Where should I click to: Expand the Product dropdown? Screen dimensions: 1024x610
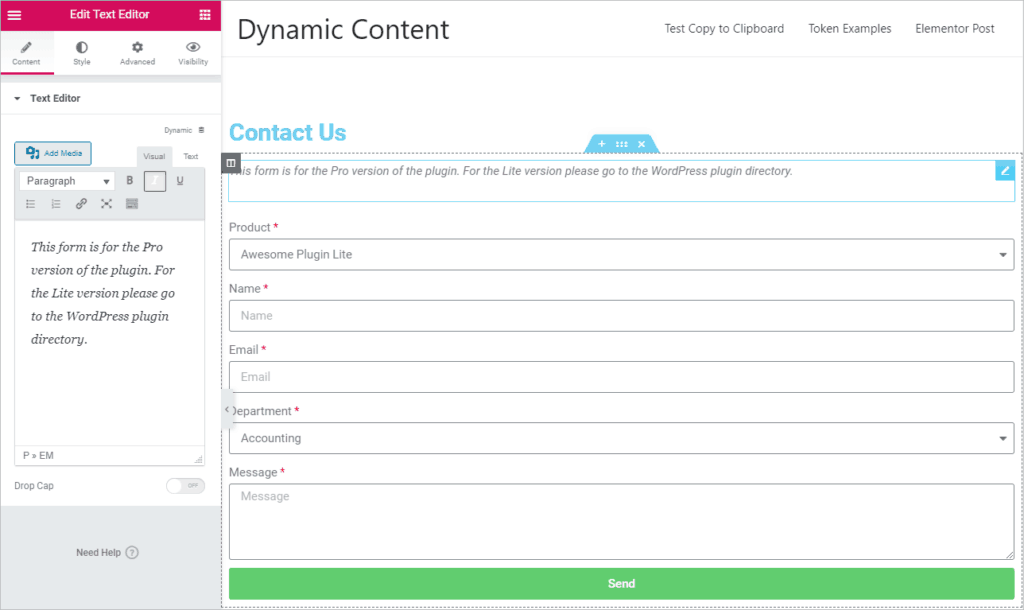click(621, 255)
